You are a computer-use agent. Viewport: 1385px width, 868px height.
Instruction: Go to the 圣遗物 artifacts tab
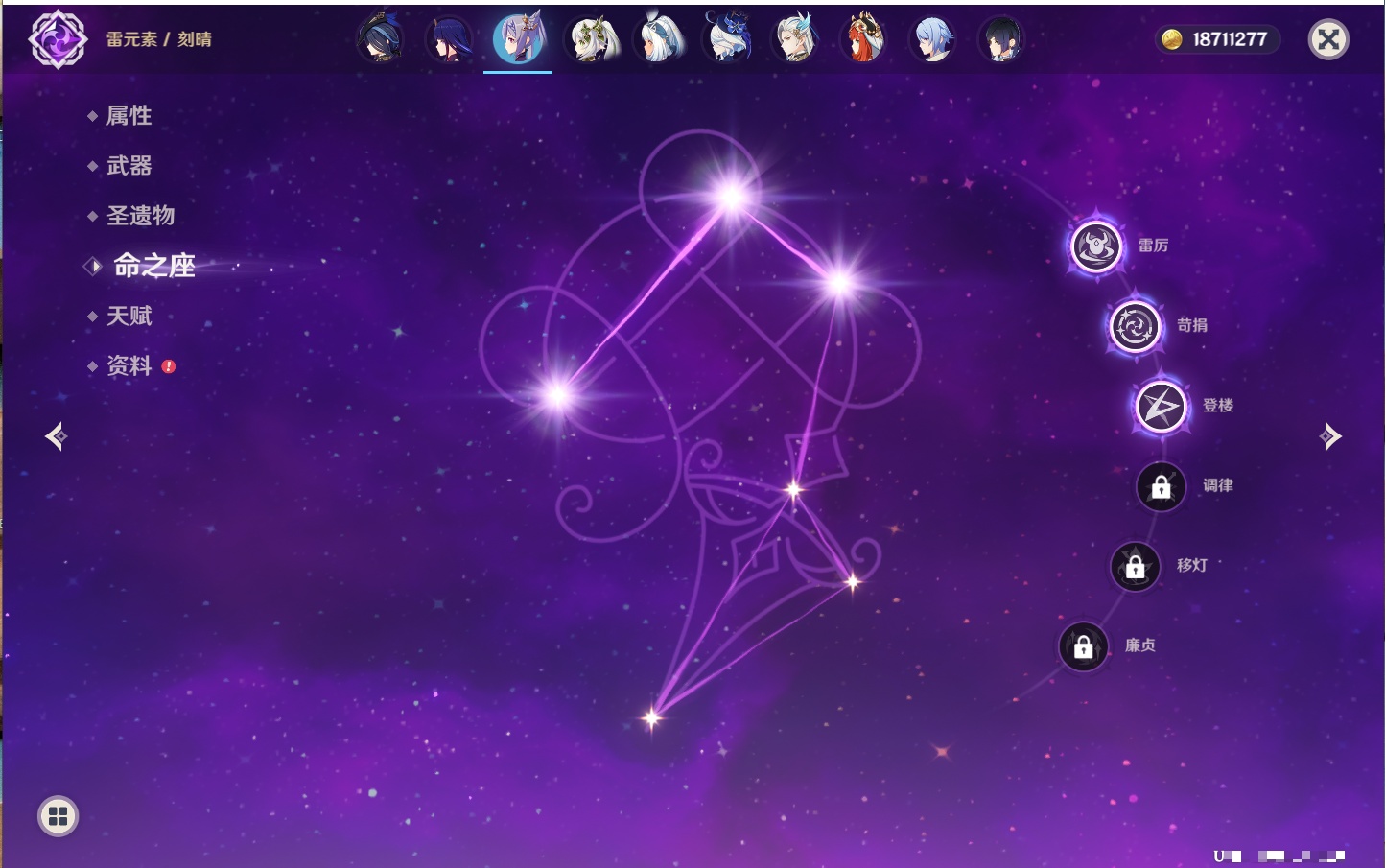[140, 216]
